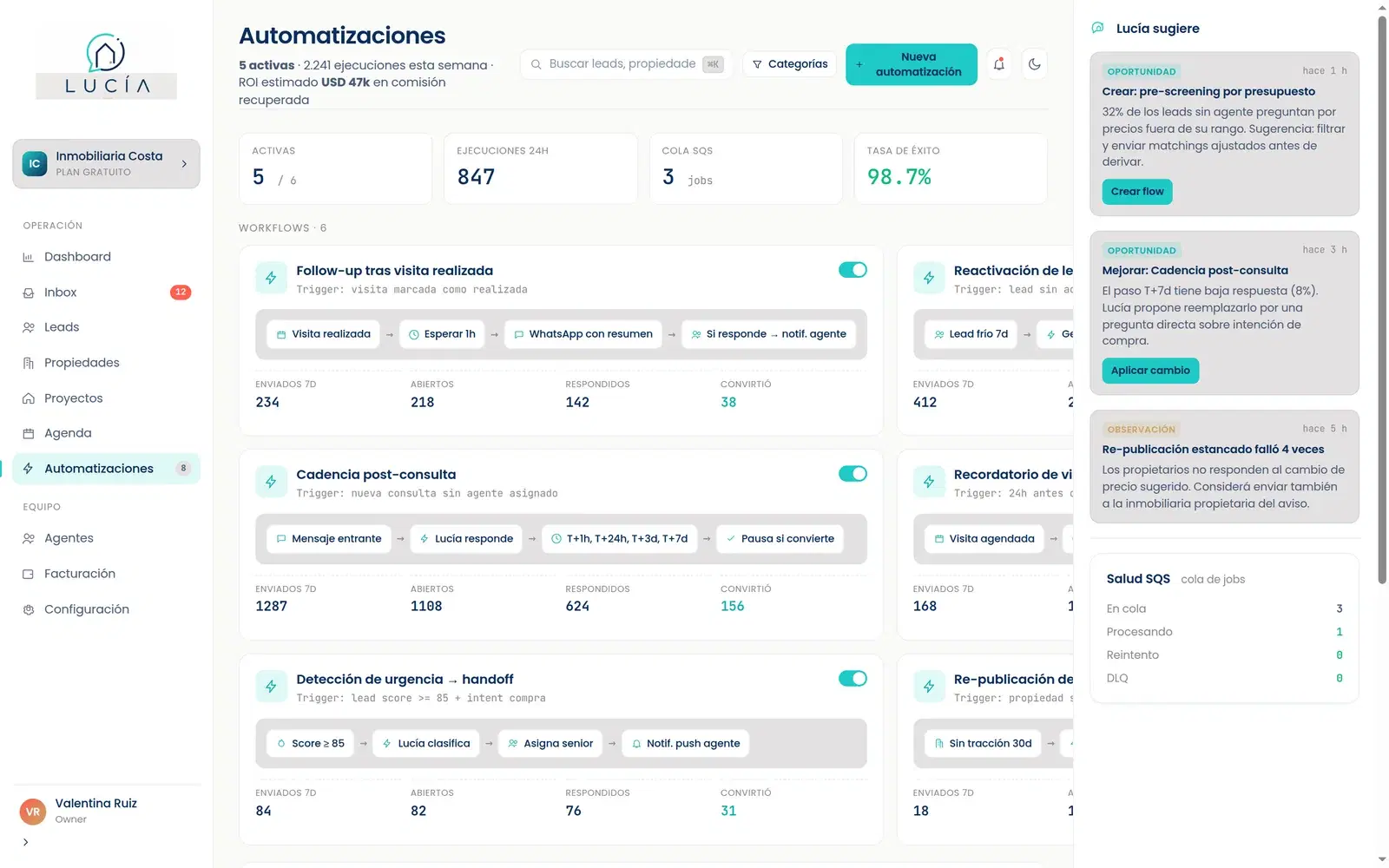Click the right panel vertical scrollbar
The image size is (1389, 868).
click(1382, 299)
